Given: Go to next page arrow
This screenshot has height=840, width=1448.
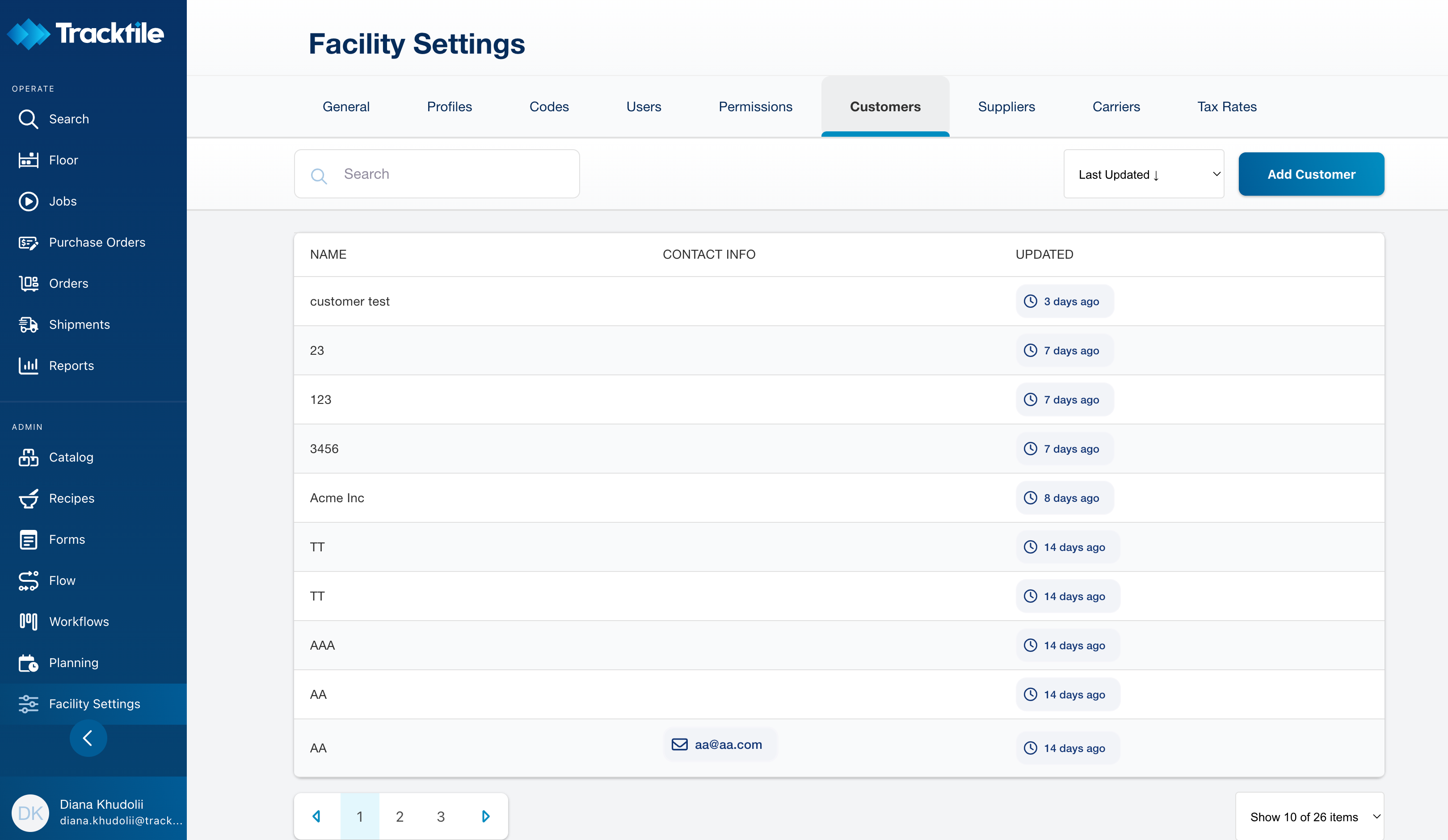Looking at the screenshot, I should coord(485,816).
